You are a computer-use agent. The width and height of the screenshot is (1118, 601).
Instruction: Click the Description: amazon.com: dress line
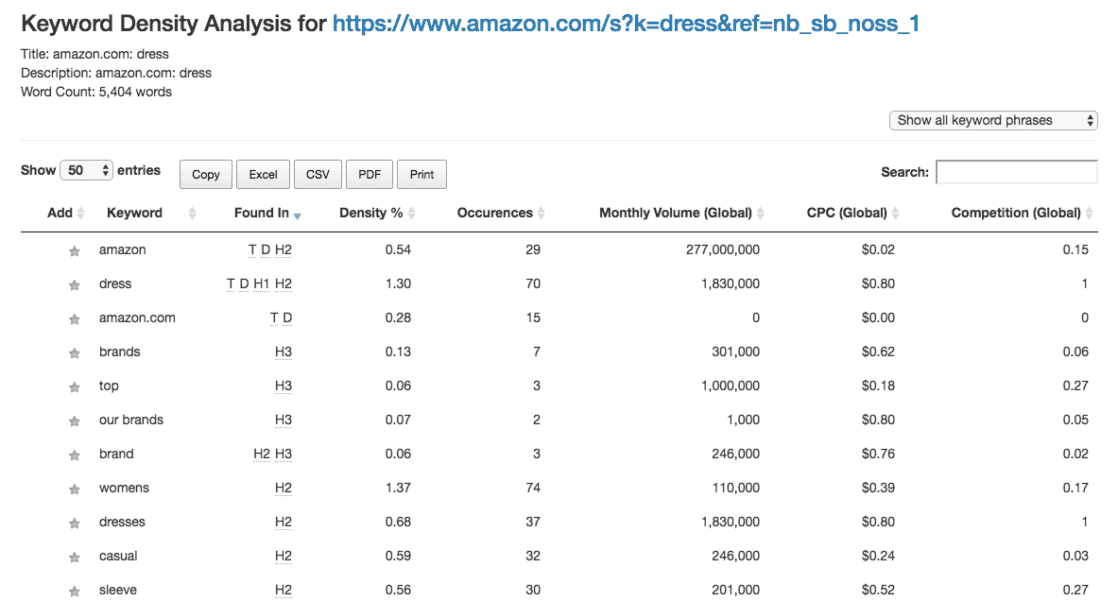[x=116, y=73]
